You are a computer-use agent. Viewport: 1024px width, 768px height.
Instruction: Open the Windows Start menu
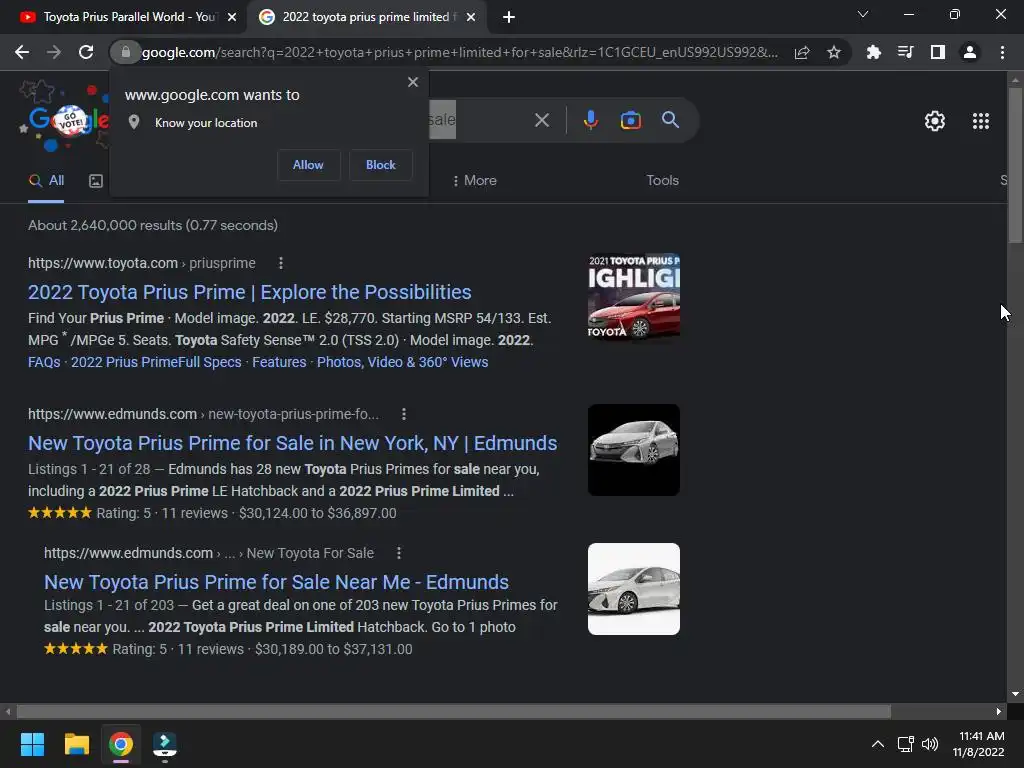32,744
